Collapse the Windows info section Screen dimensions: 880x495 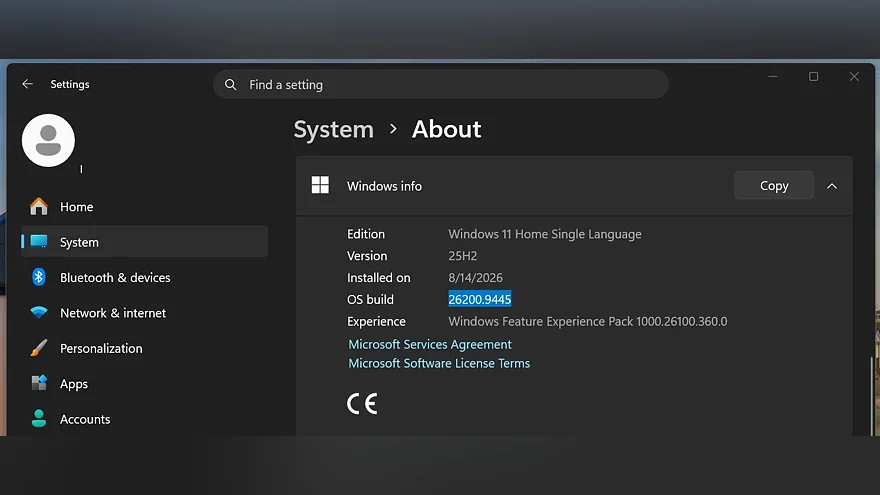tap(832, 186)
